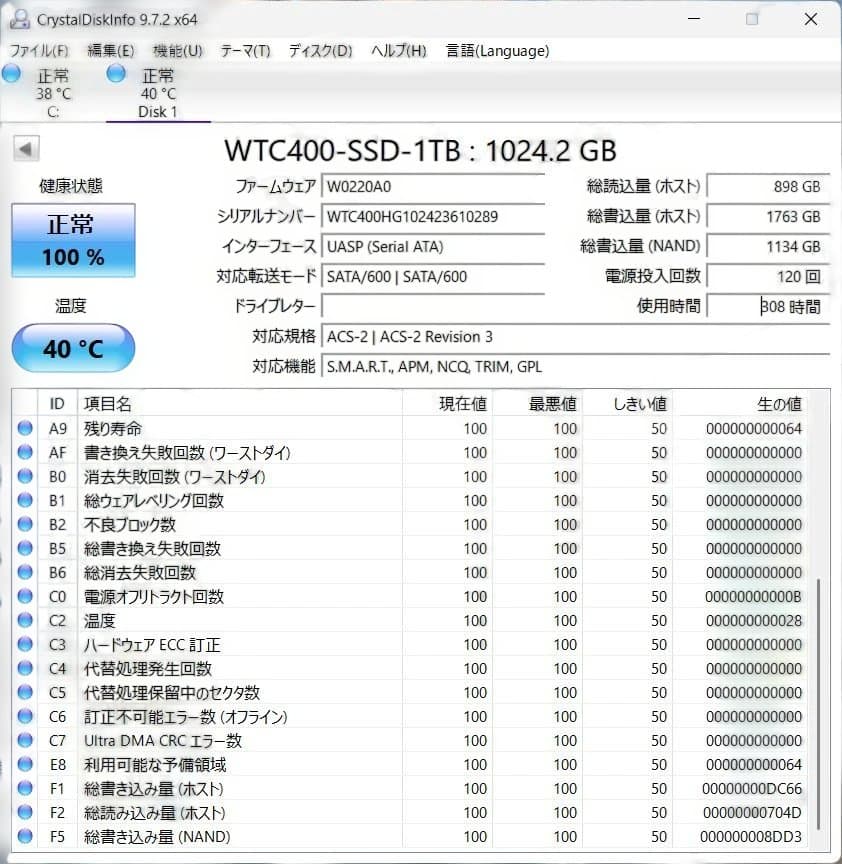Screen dimensions: 842x864
Task: Click the power-on hours value 808 時間
Action: (768, 306)
